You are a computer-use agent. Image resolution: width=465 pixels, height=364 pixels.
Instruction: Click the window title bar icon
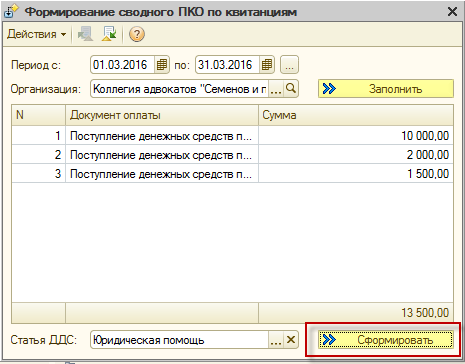11,11
